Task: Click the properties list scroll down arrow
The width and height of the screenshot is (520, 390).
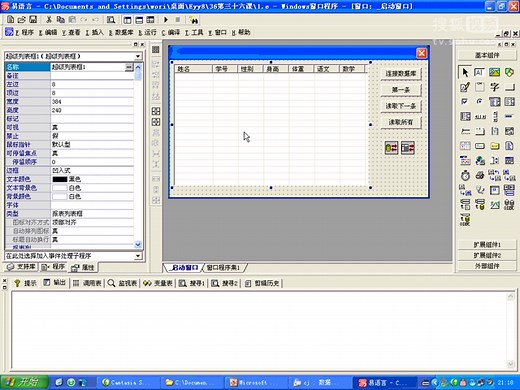Action: [x=138, y=244]
